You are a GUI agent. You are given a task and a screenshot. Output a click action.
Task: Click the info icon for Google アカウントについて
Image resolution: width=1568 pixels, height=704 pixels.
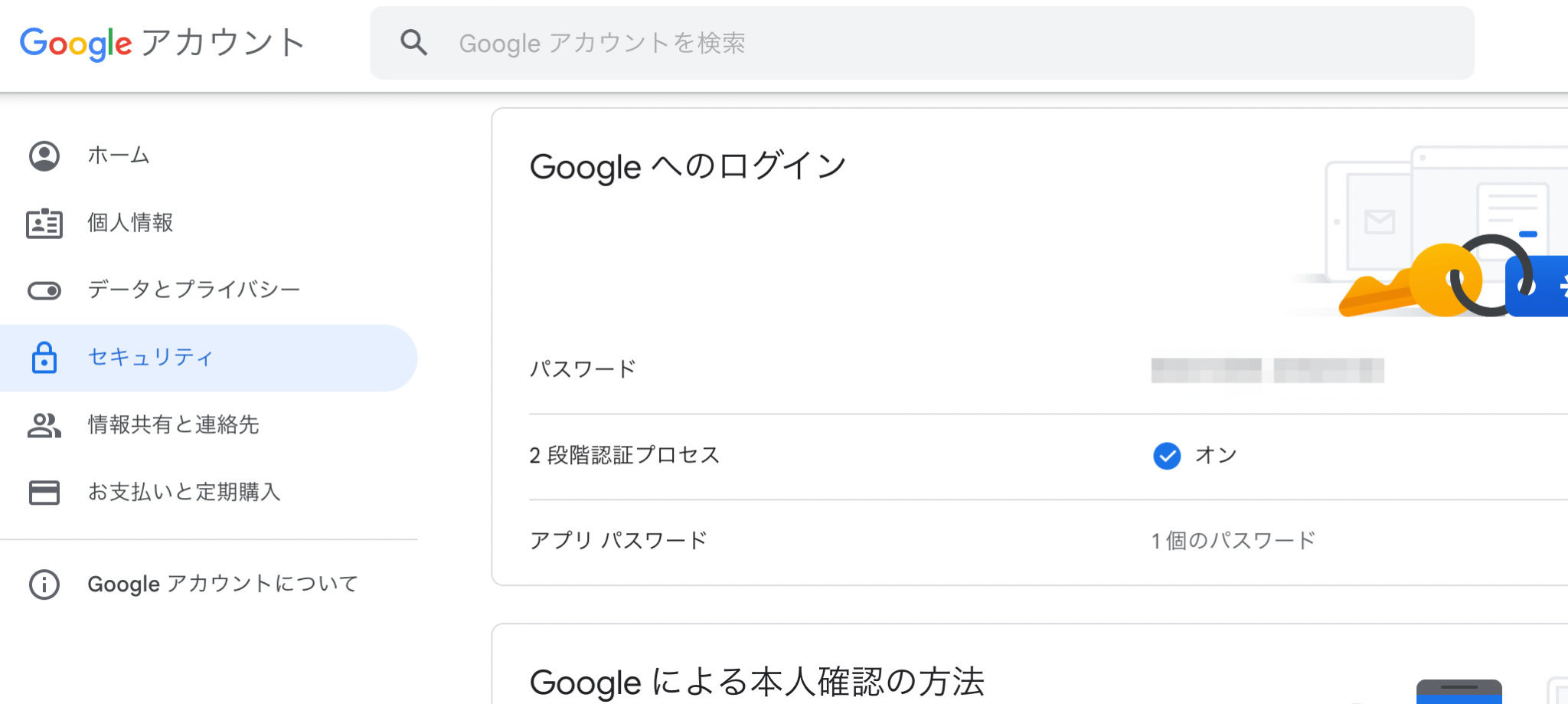click(x=44, y=584)
